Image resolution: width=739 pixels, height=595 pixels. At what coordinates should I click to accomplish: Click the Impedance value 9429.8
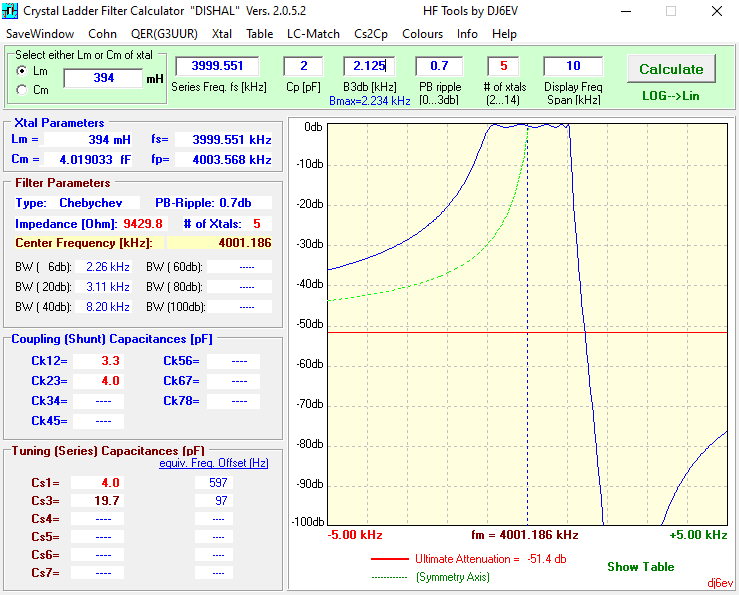coord(143,223)
